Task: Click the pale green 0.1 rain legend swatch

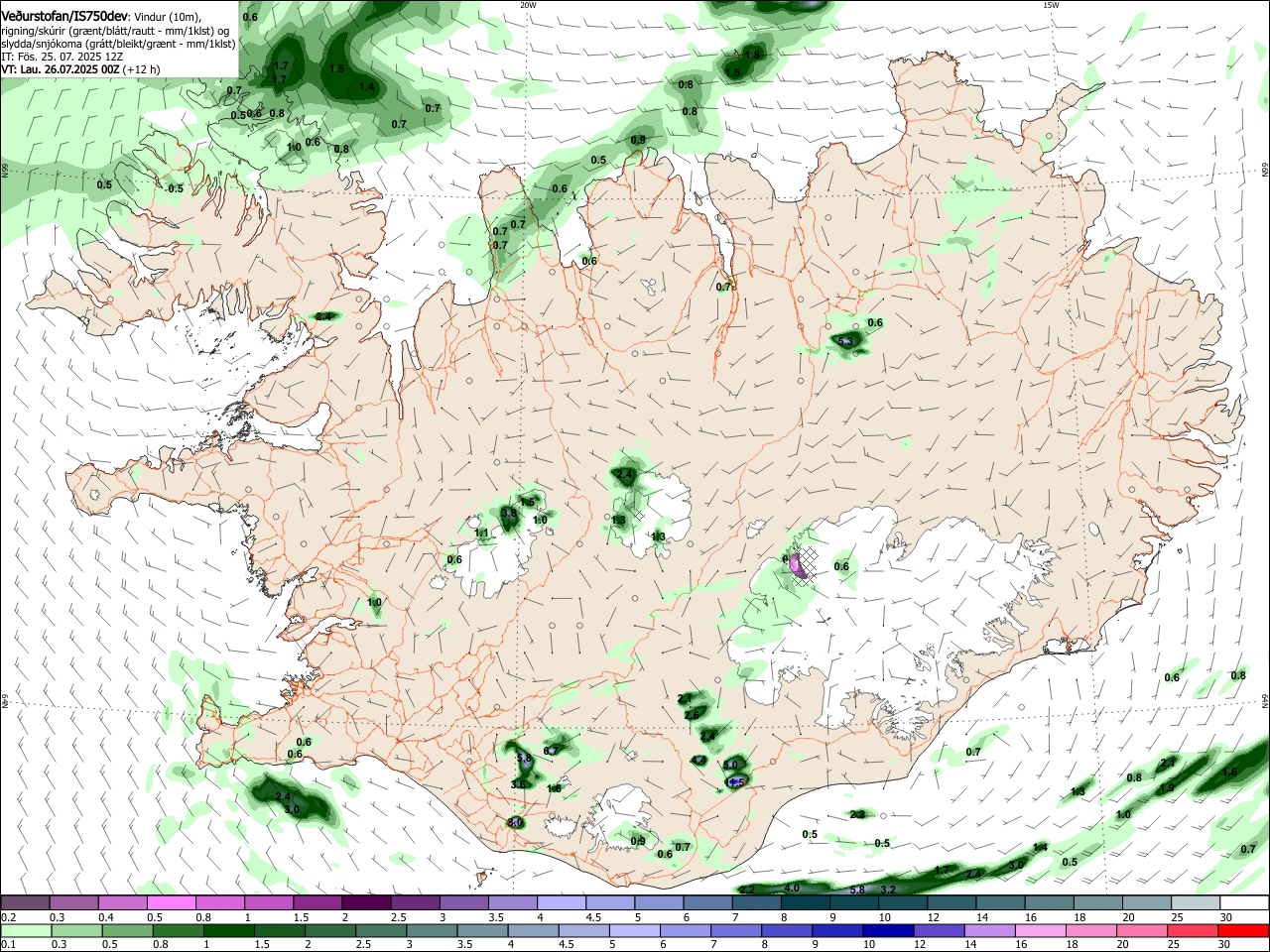Action: tap(25, 930)
